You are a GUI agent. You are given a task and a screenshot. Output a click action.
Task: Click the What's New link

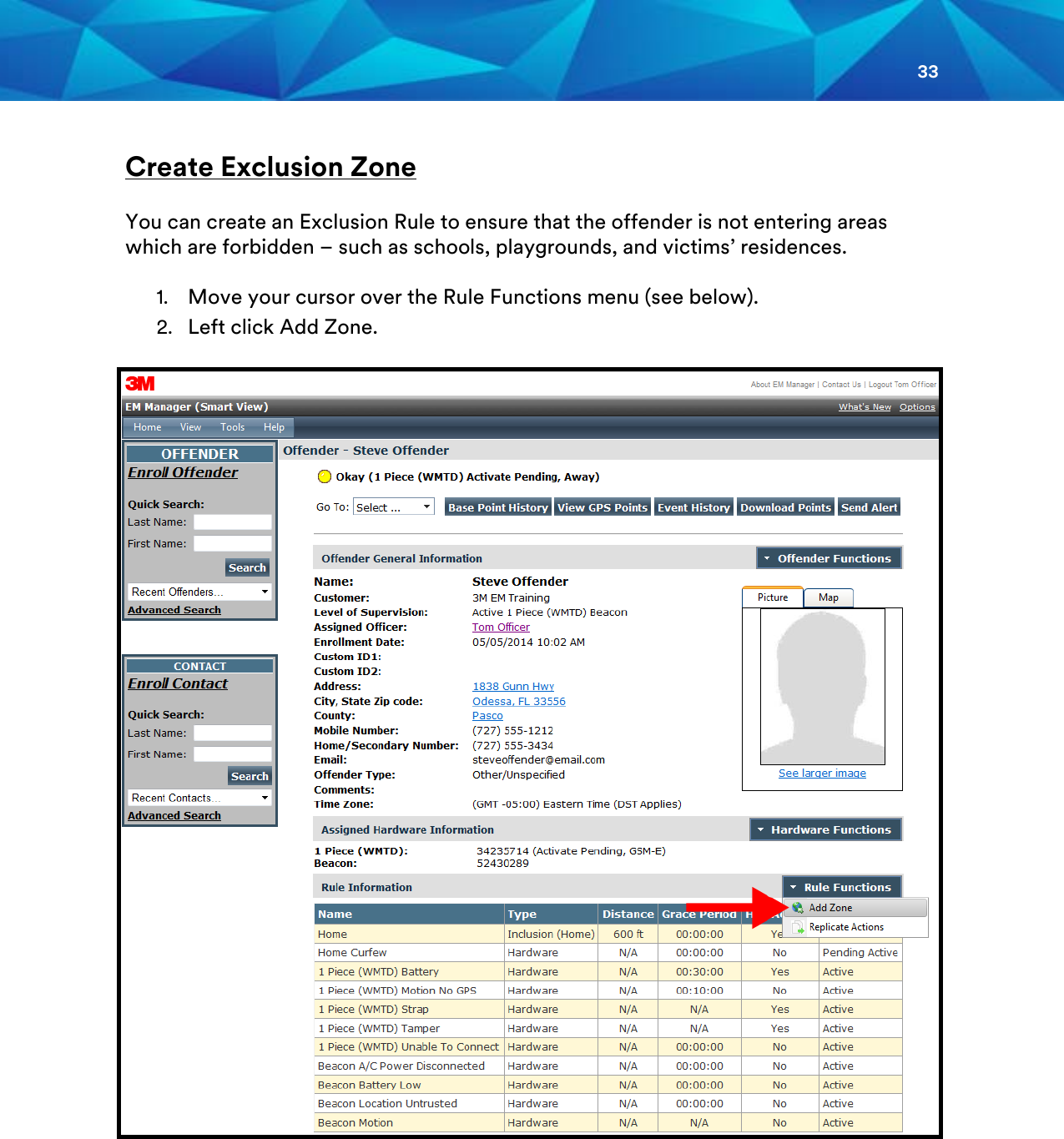coord(865,407)
